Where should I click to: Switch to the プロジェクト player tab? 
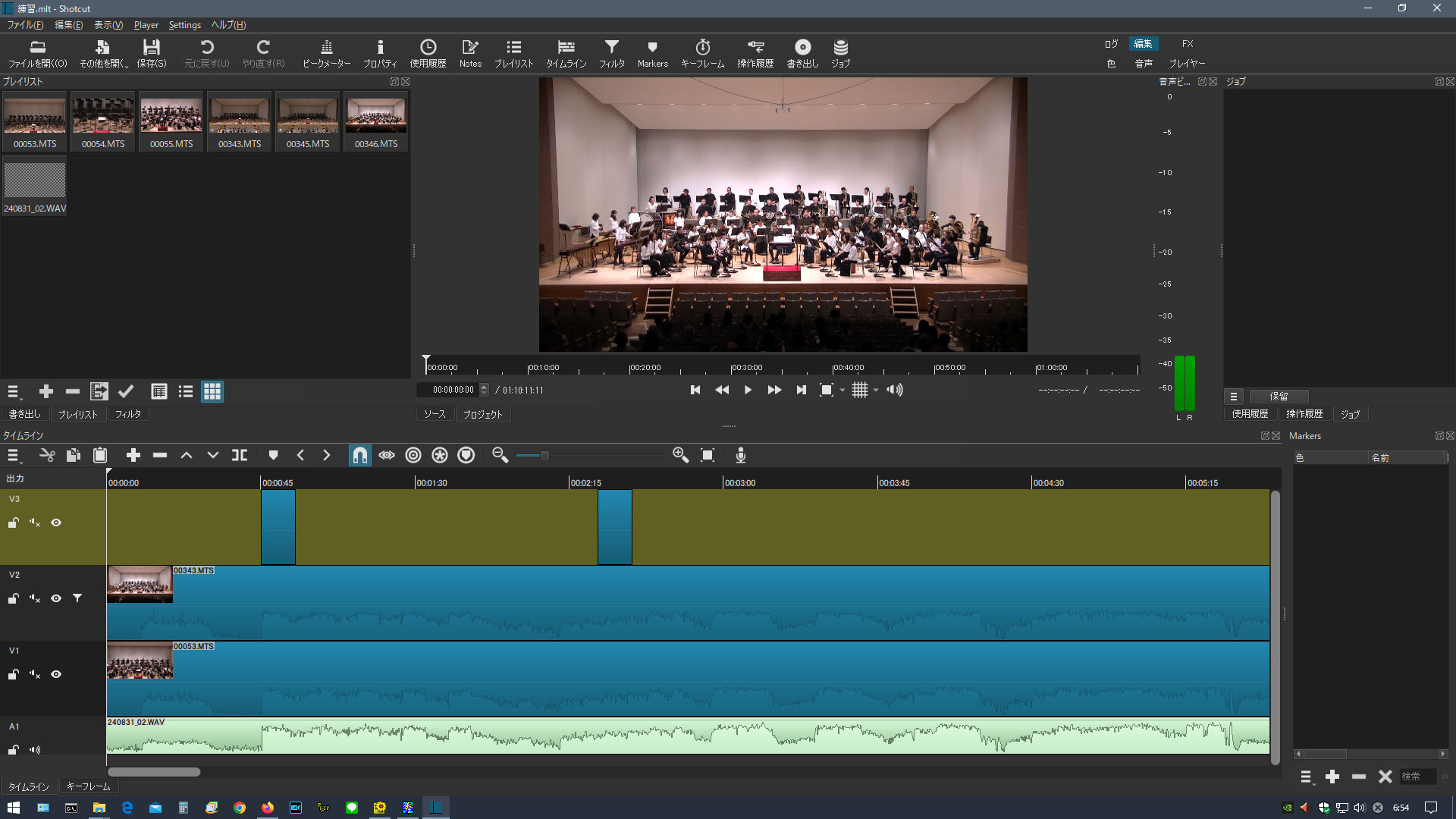[482, 414]
